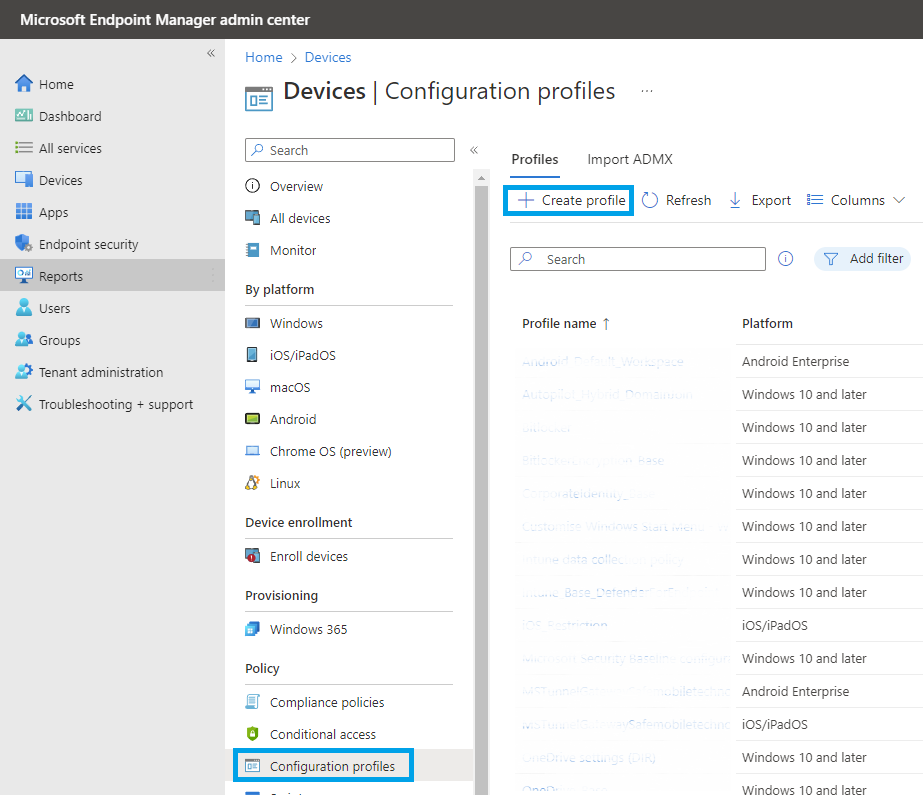This screenshot has height=795, width=923.
Task: Click the Devices monitor icon in left navigation
Action: (x=24, y=179)
